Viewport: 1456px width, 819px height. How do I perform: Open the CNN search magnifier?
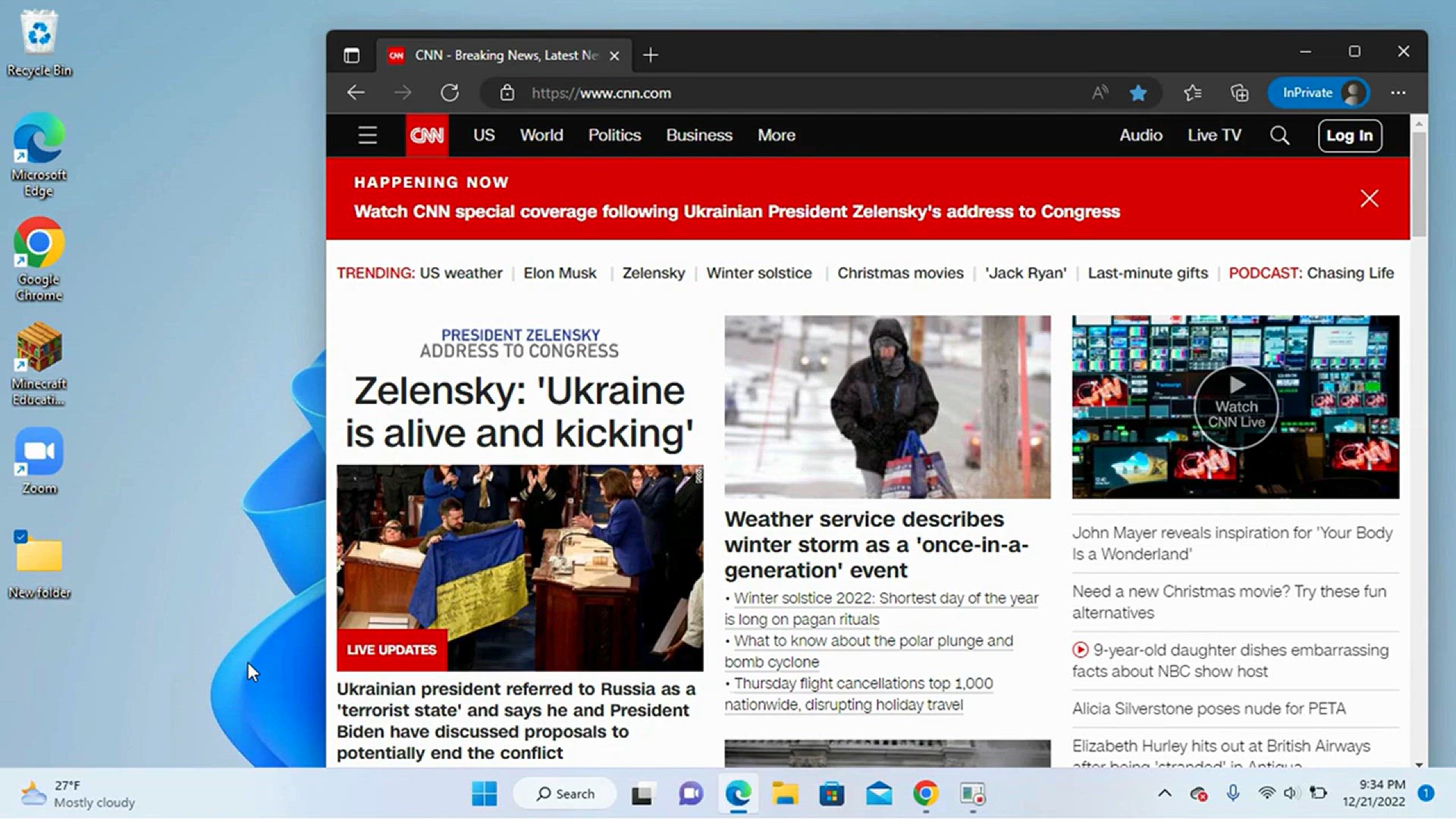coord(1280,135)
